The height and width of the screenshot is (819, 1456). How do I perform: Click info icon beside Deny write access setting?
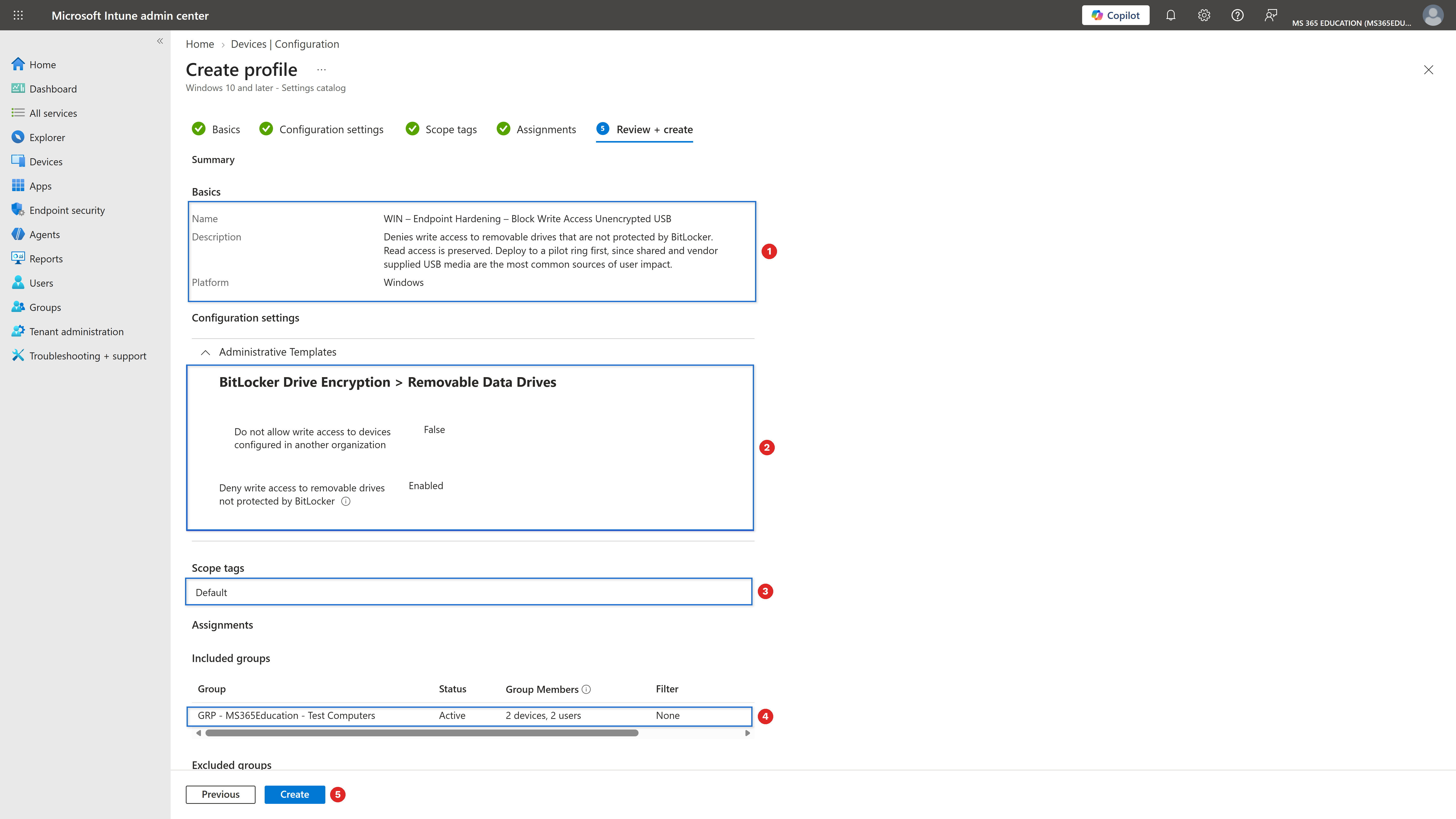click(x=346, y=501)
